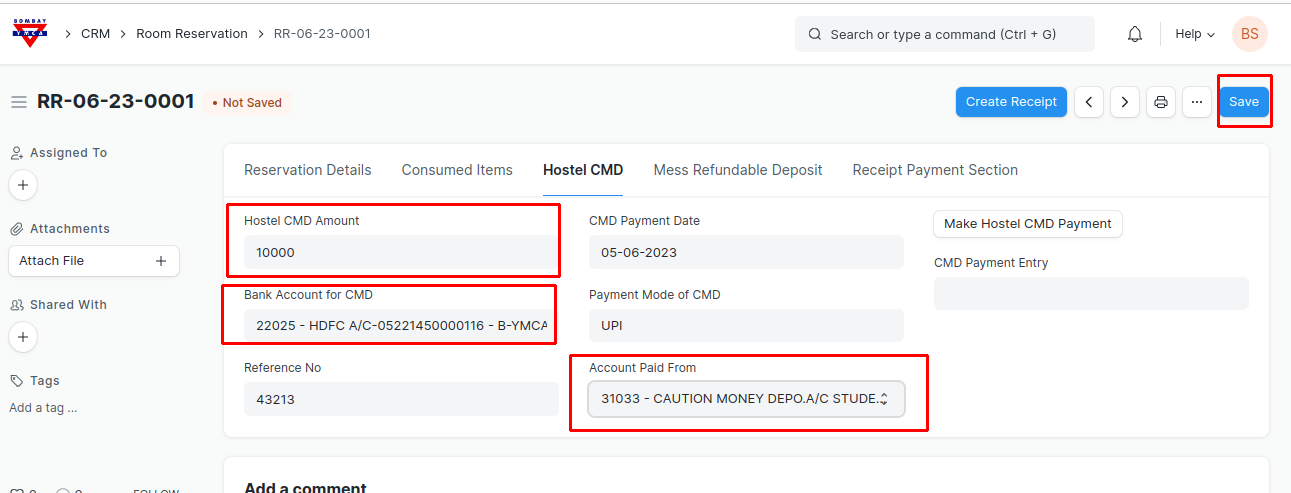
Task: Open the BS user avatar menu
Action: (x=1249, y=34)
